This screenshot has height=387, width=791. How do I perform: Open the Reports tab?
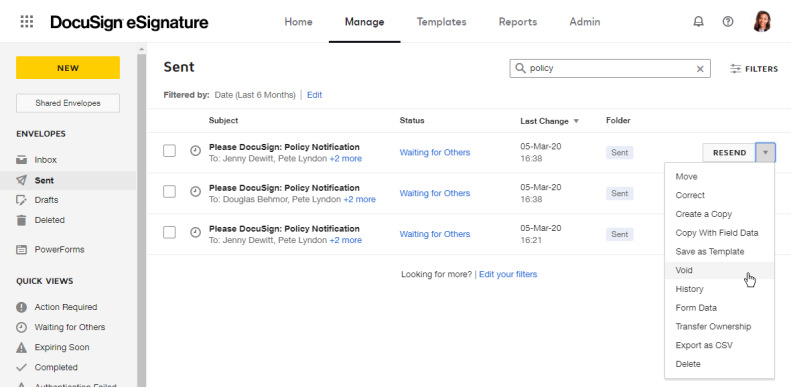click(x=518, y=22)
